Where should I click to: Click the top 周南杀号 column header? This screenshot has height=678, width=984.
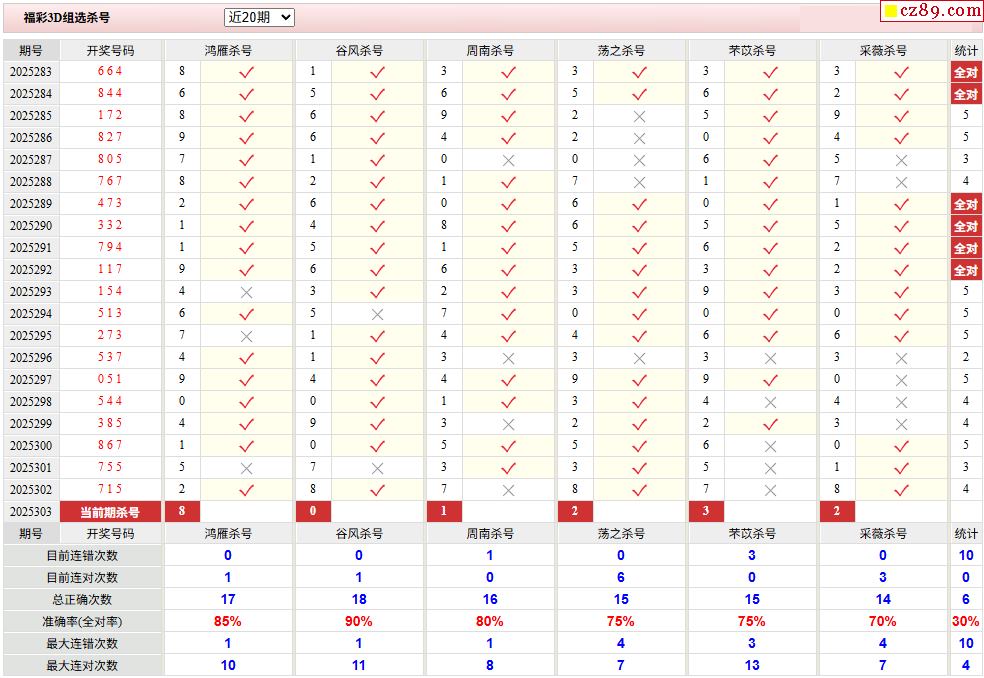tap(490, 51)
